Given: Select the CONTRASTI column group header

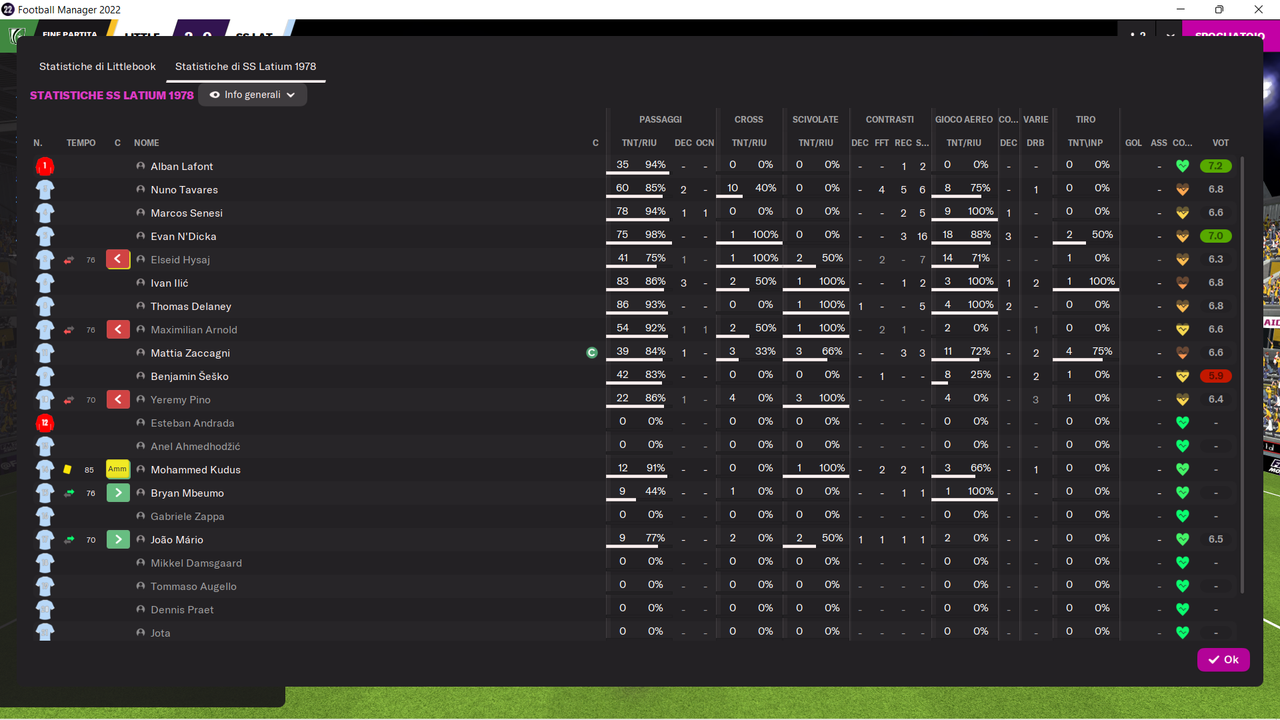Looking at the screenshot, I should [890, 119].
